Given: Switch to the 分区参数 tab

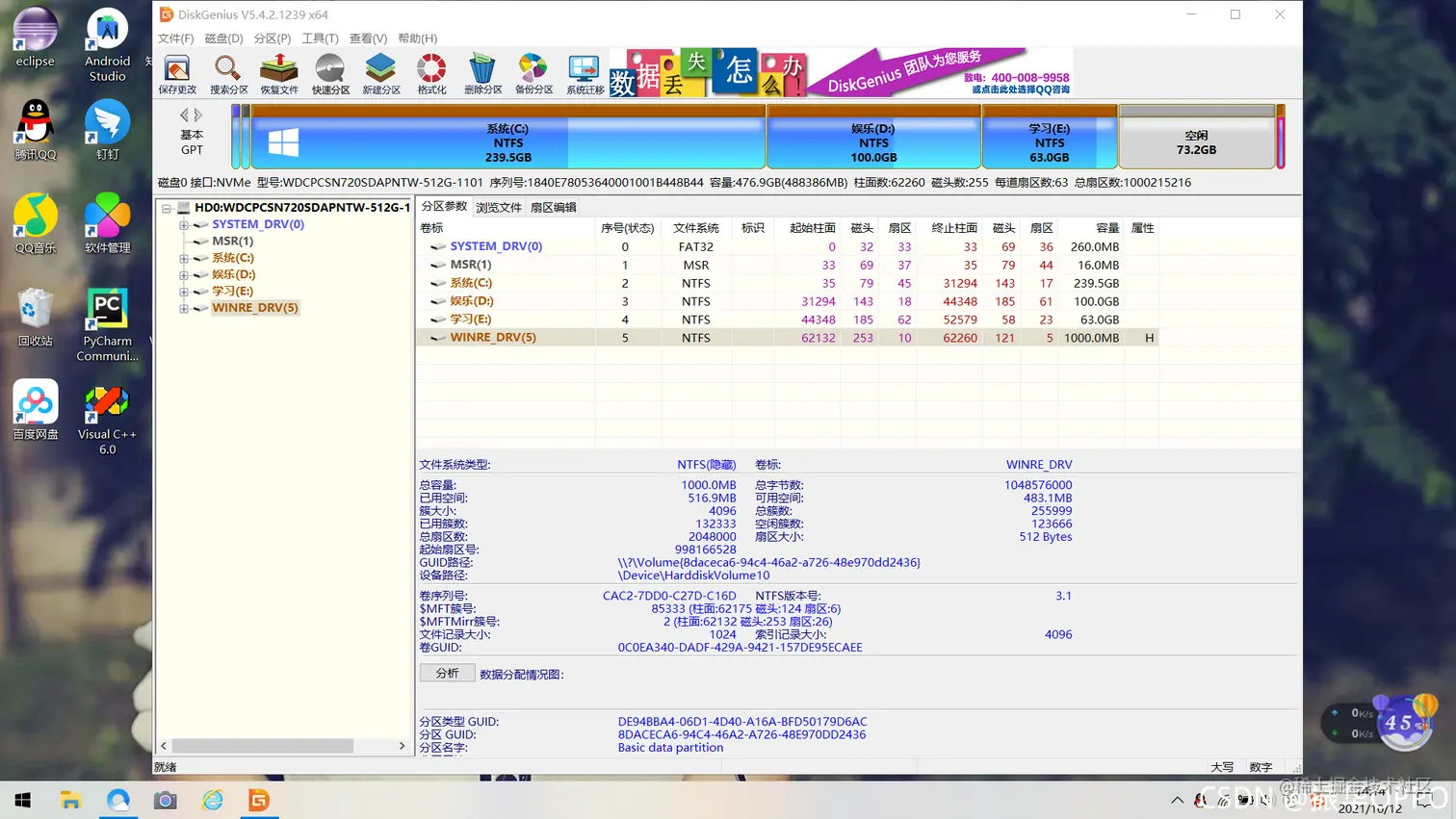Looking at the screenshot, I should click(x=444, y=207).
